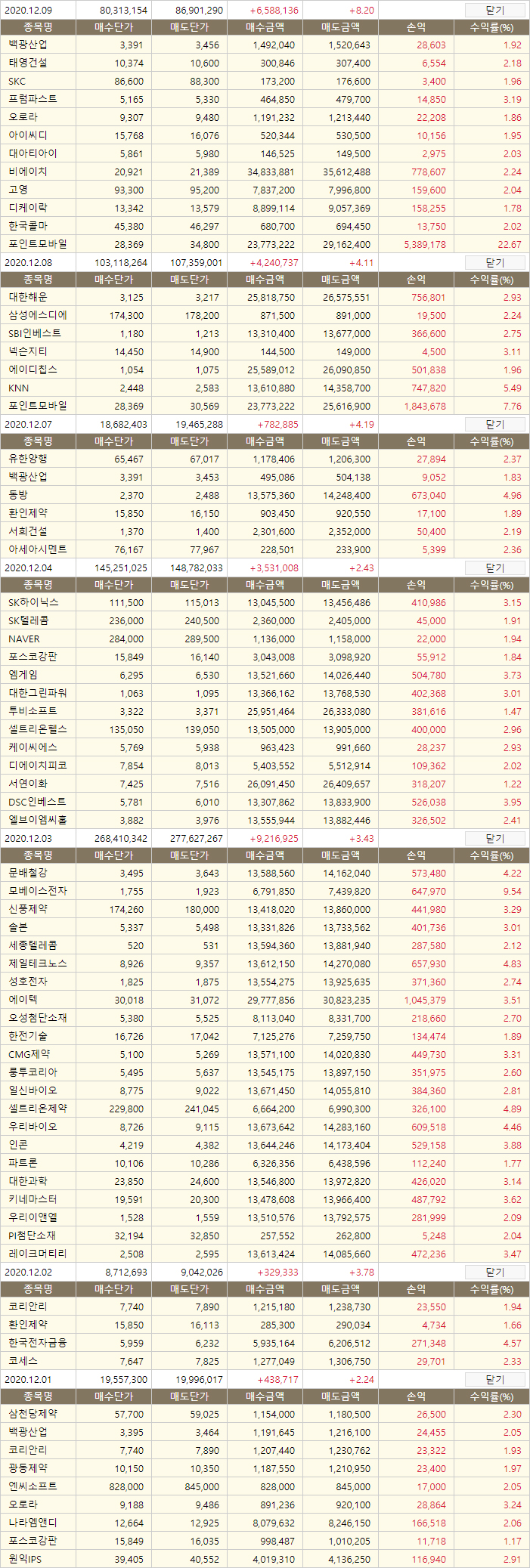530x1568 pixels.
Task: Select 레이크머티리 entry
Action: pos(37,1254)
